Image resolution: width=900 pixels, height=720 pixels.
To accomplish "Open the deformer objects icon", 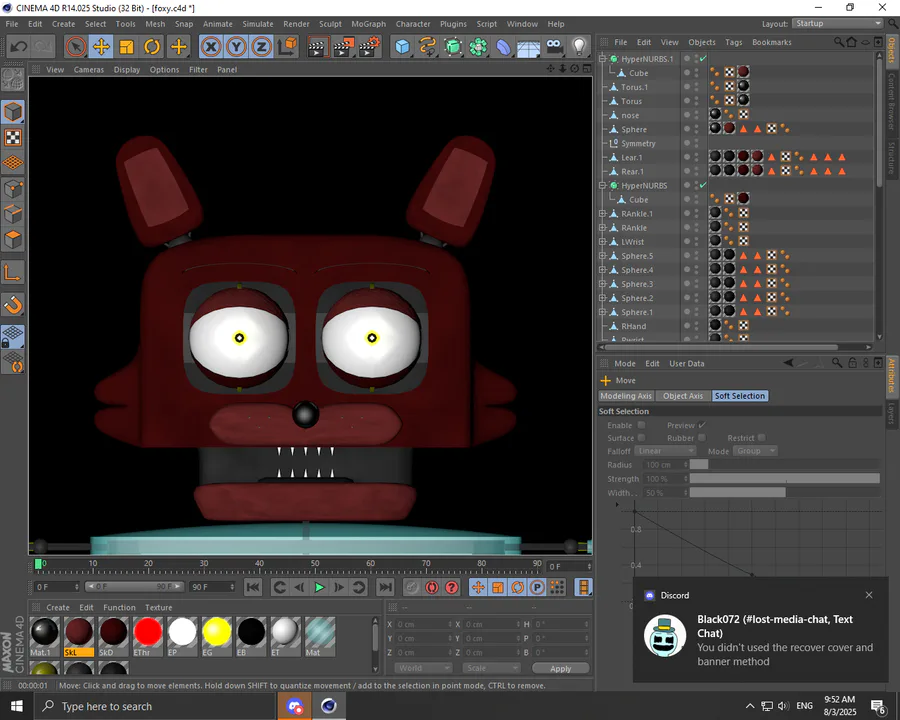I will (503, 47).
